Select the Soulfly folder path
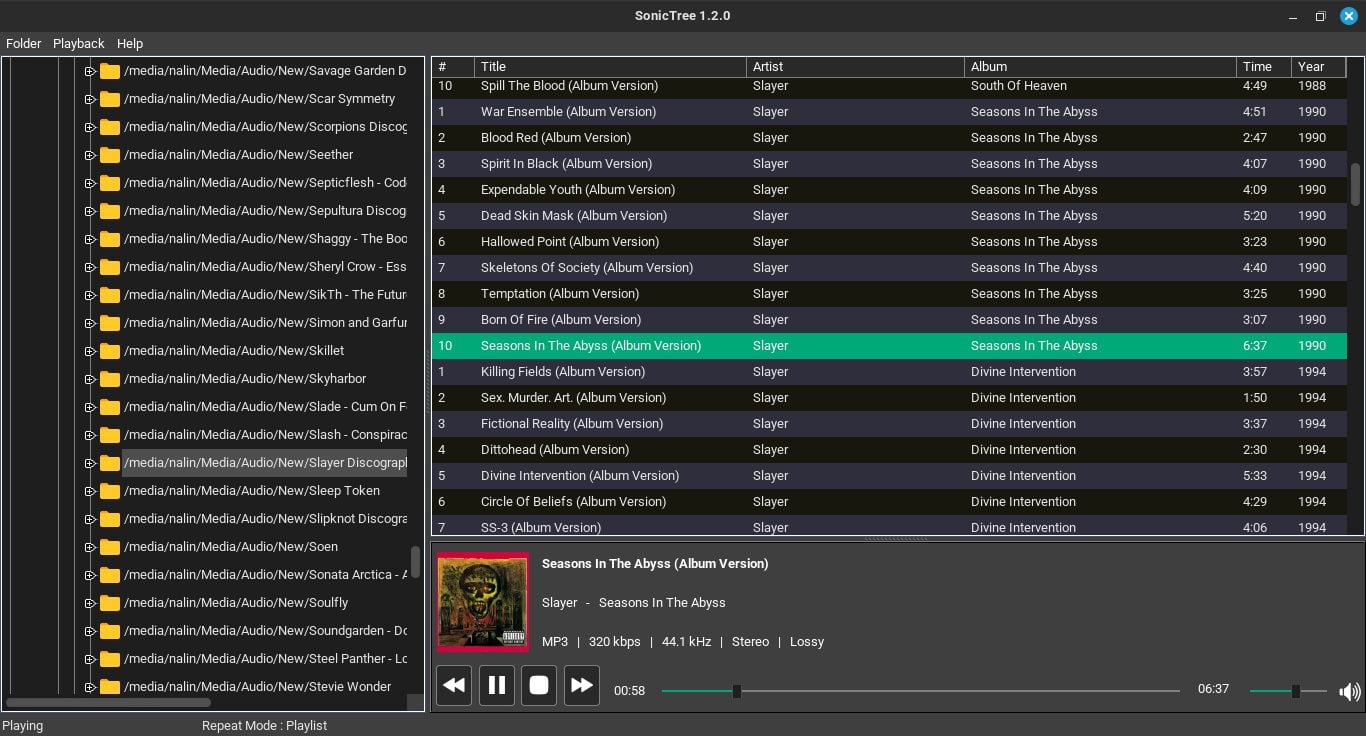The image size is (1366, 736). click(236, 603)
